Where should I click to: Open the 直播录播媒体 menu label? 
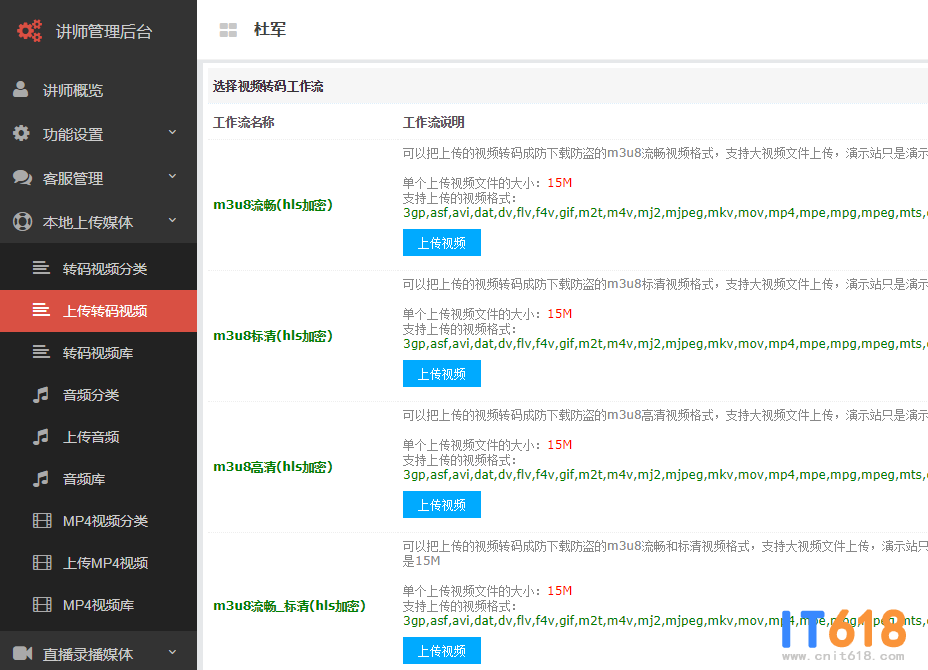88,654
